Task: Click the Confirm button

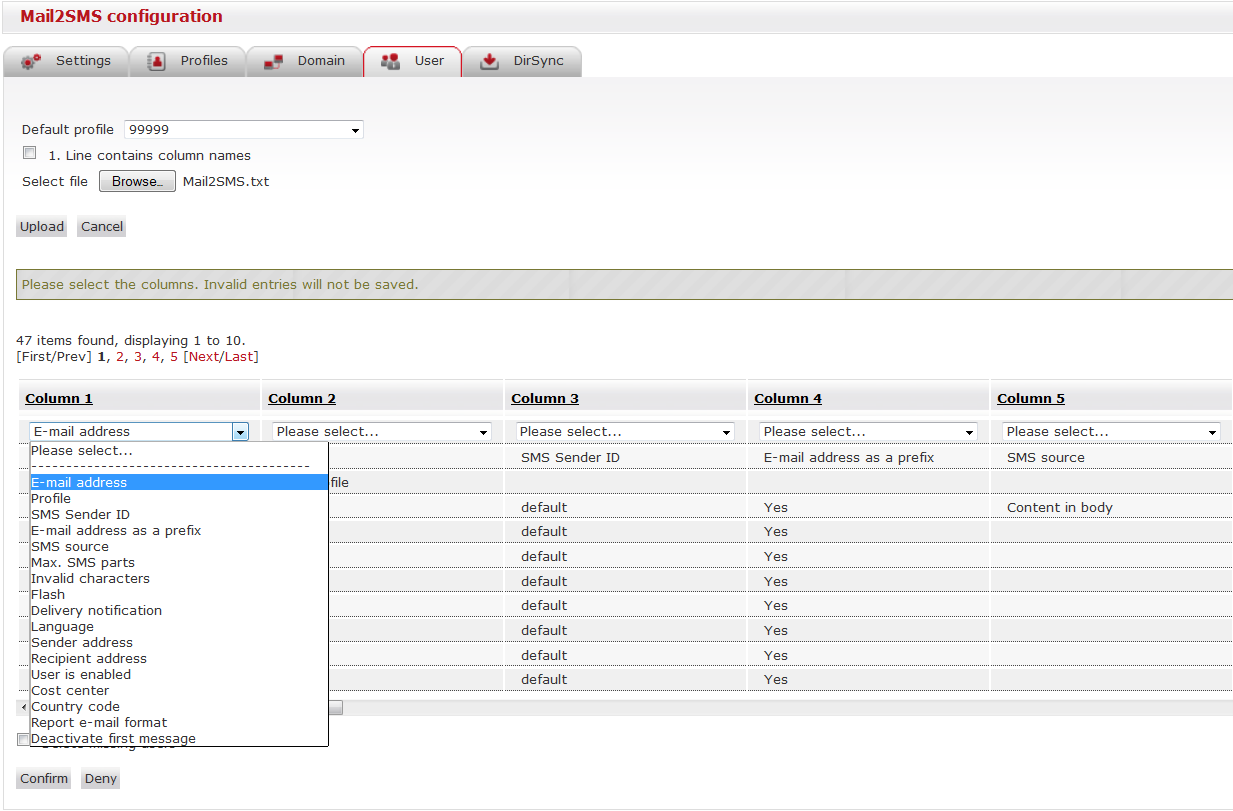Action: point(44,779)
